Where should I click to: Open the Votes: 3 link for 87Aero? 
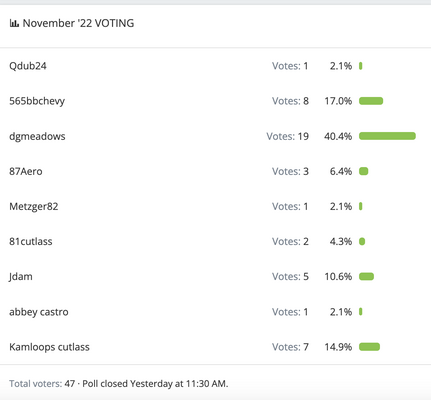pyautogui.click(x=290, y=171)
